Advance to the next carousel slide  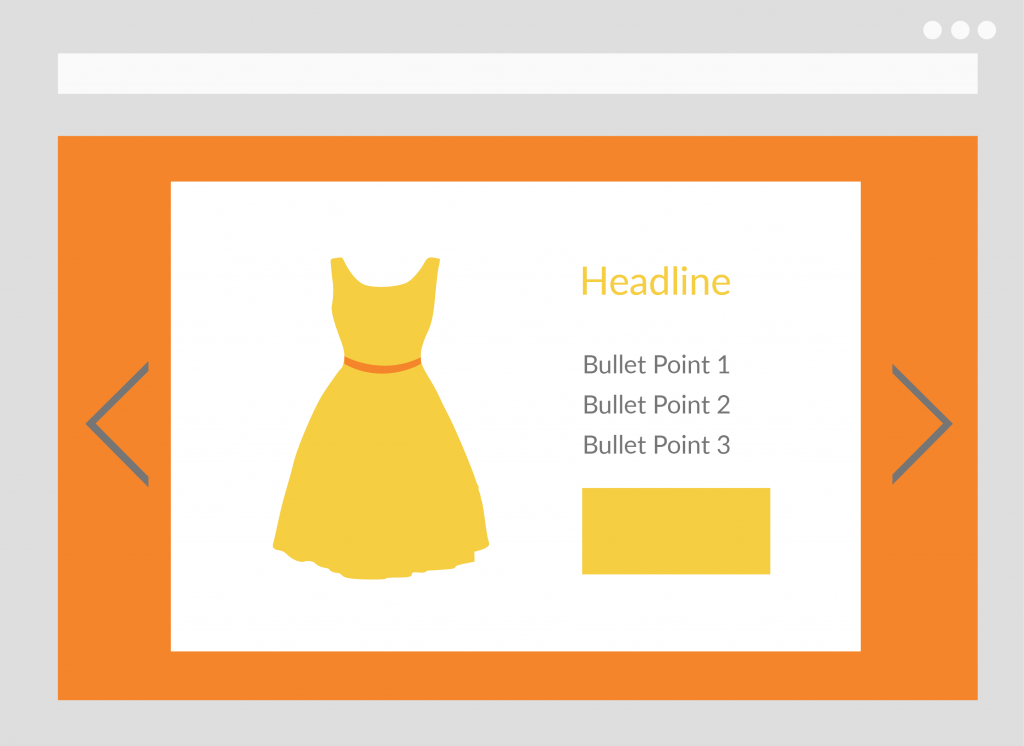coord(922,424)
